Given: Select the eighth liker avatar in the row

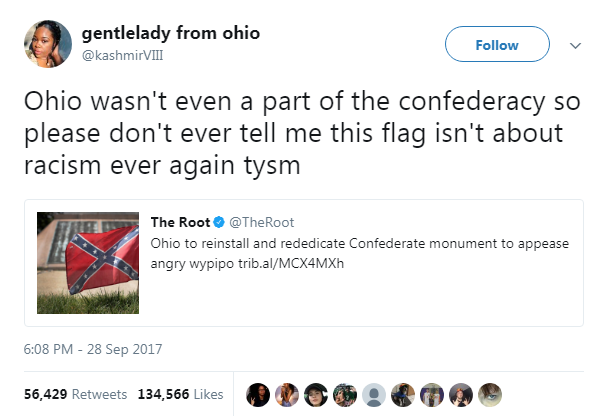Looking at the screenshot, I should [x=460, y=394].
